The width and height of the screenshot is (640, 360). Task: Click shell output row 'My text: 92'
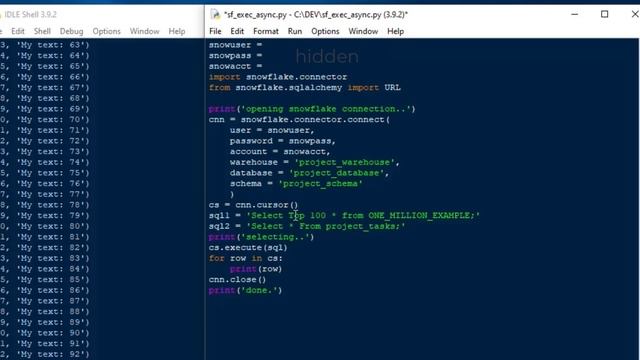point(45,354)
